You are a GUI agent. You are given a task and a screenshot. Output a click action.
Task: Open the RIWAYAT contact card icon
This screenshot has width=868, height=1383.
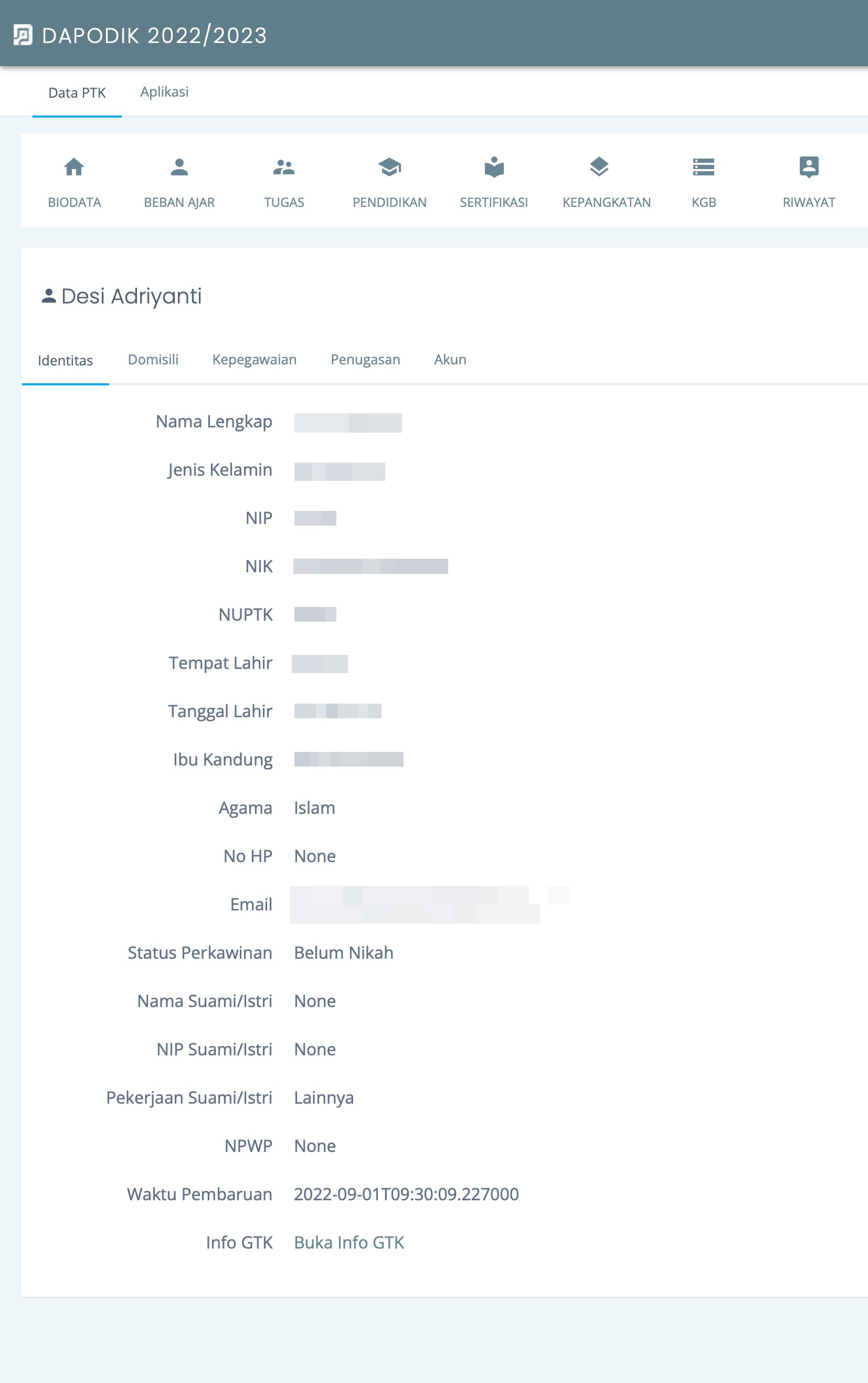pyautogui.click(x=809, y=167)
